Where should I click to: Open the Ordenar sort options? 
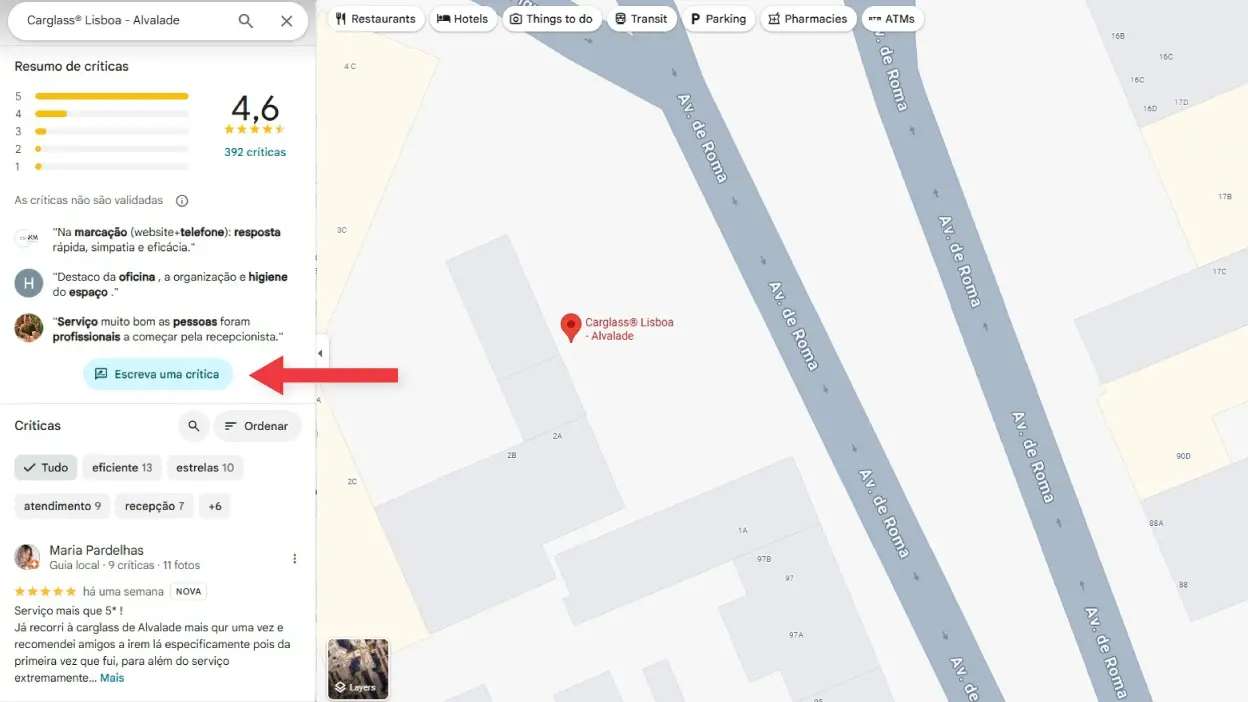257,426
